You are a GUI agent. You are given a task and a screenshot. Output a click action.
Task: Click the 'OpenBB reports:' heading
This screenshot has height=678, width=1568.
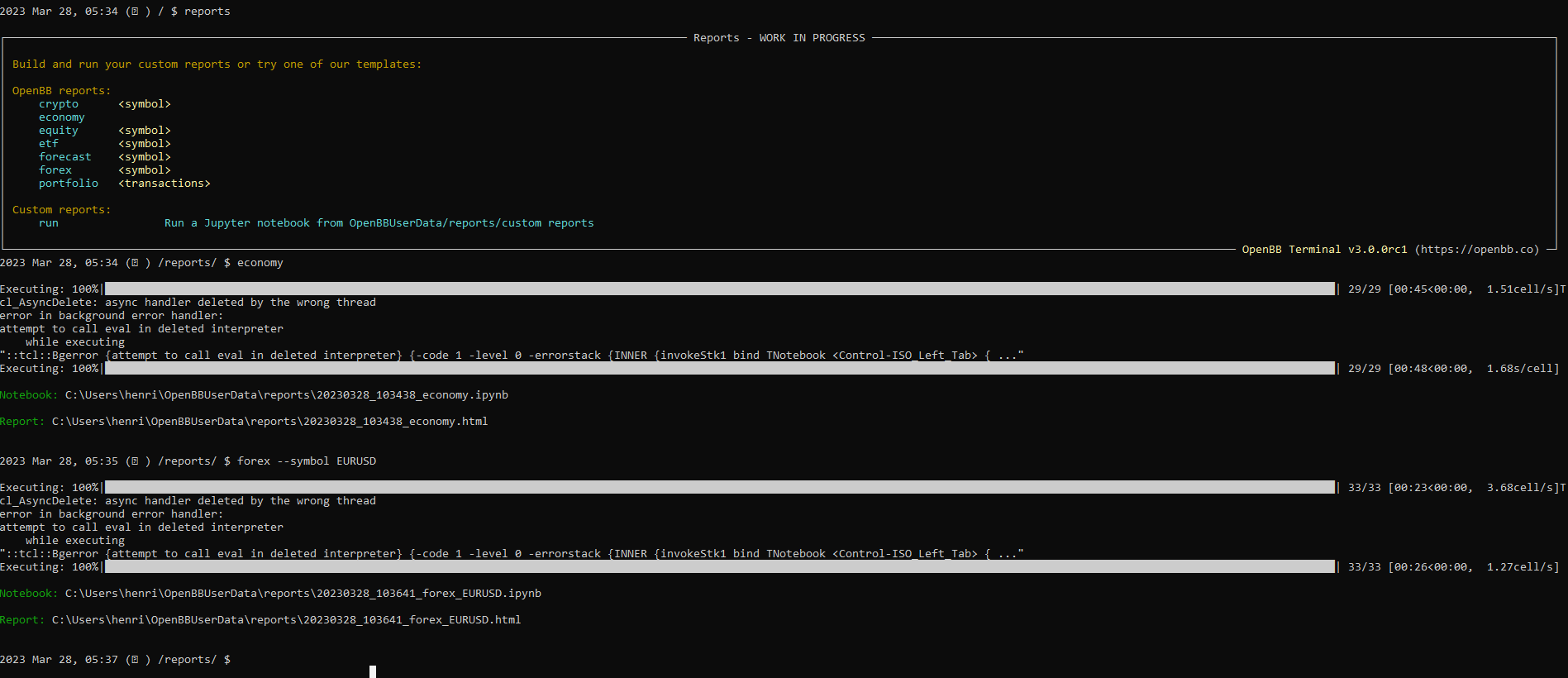point(62,91)
